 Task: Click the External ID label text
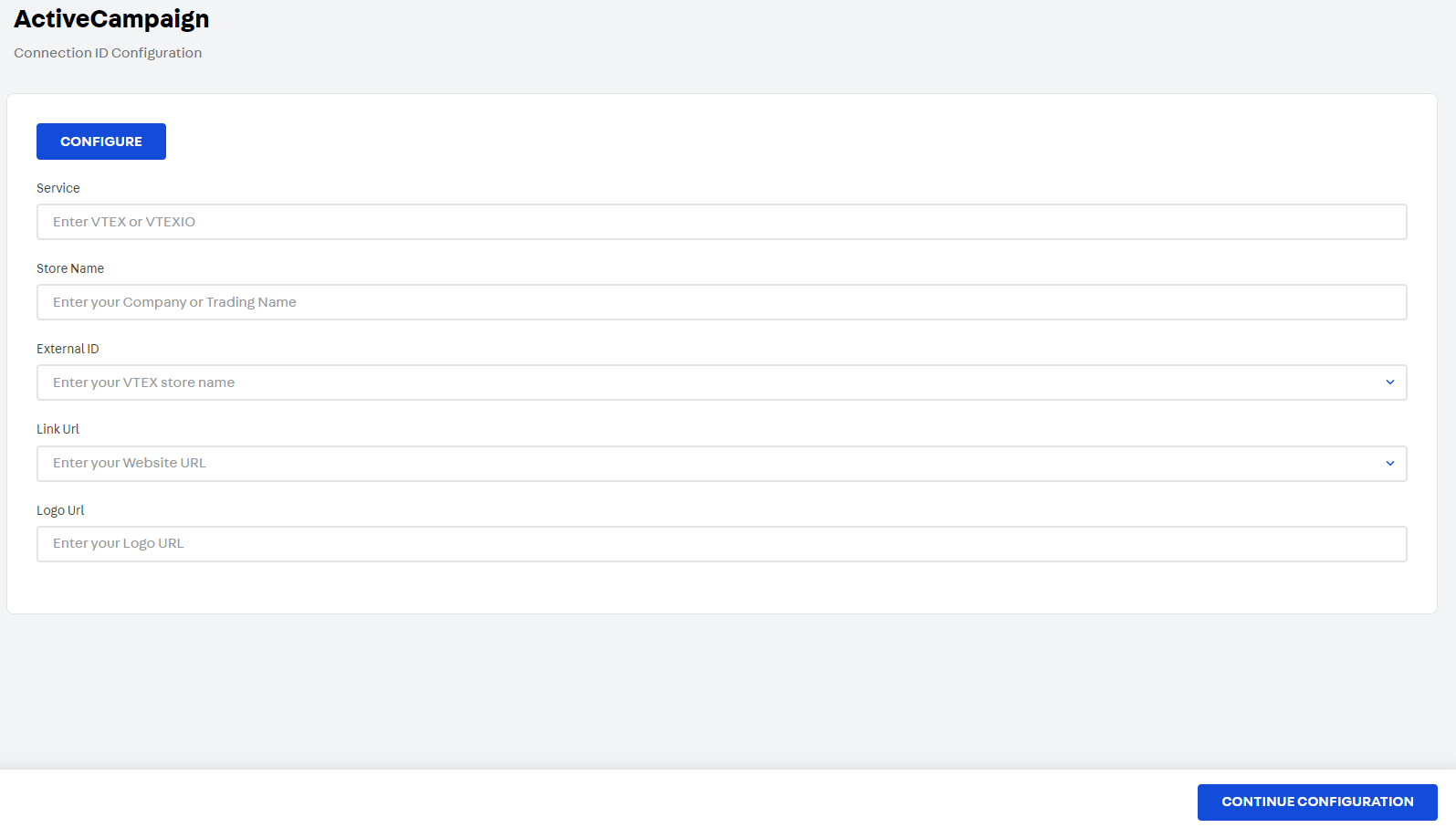[68, 349]
